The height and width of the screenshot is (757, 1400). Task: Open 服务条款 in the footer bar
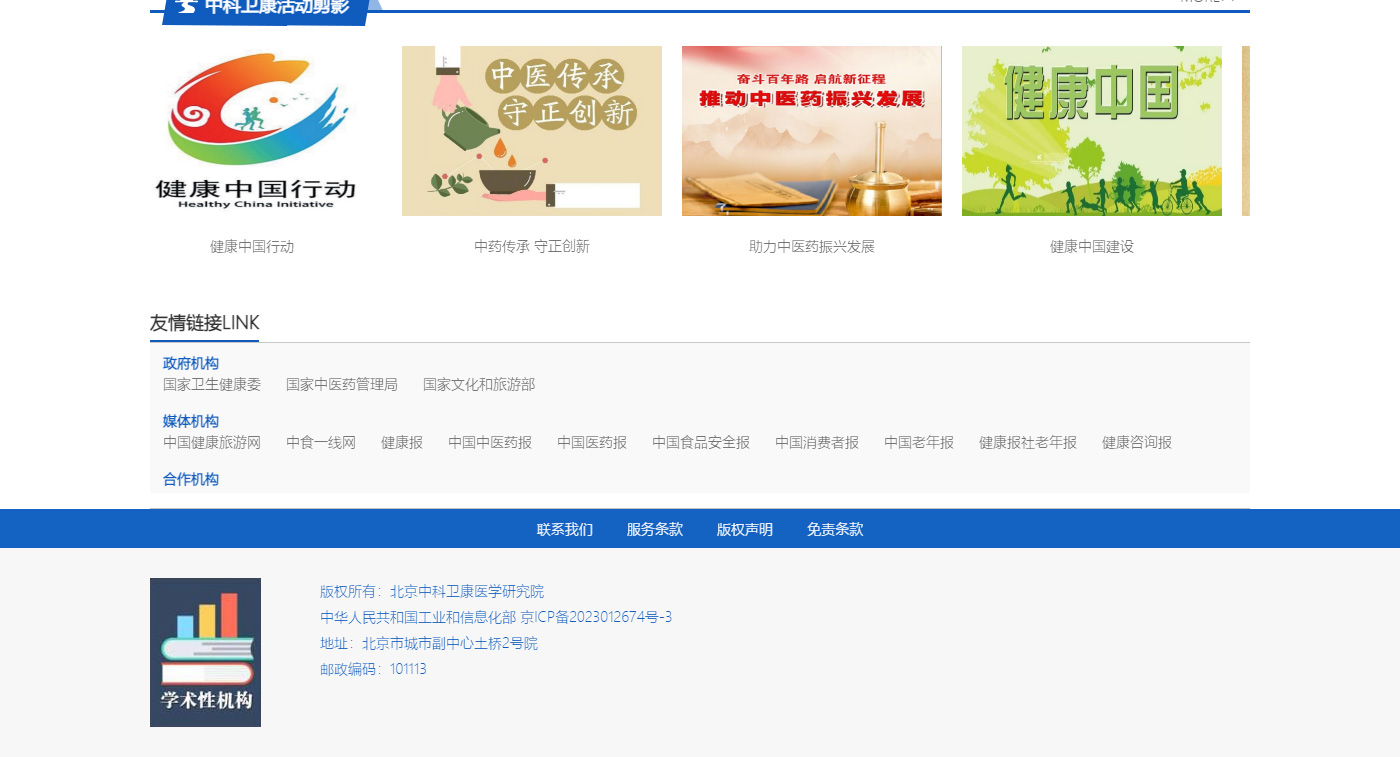click(x=655, y=530)
